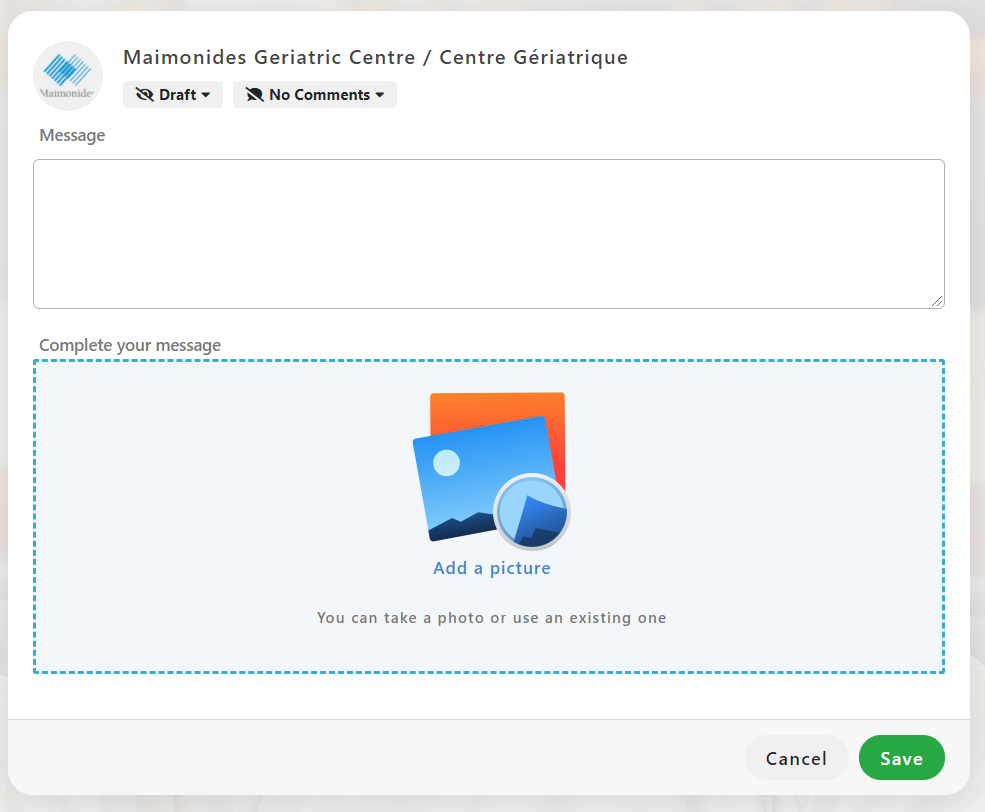Click the Maimonides Geriatric Centre title
Image resolution: width=985 pixels, height=812 pixels.
375,57
